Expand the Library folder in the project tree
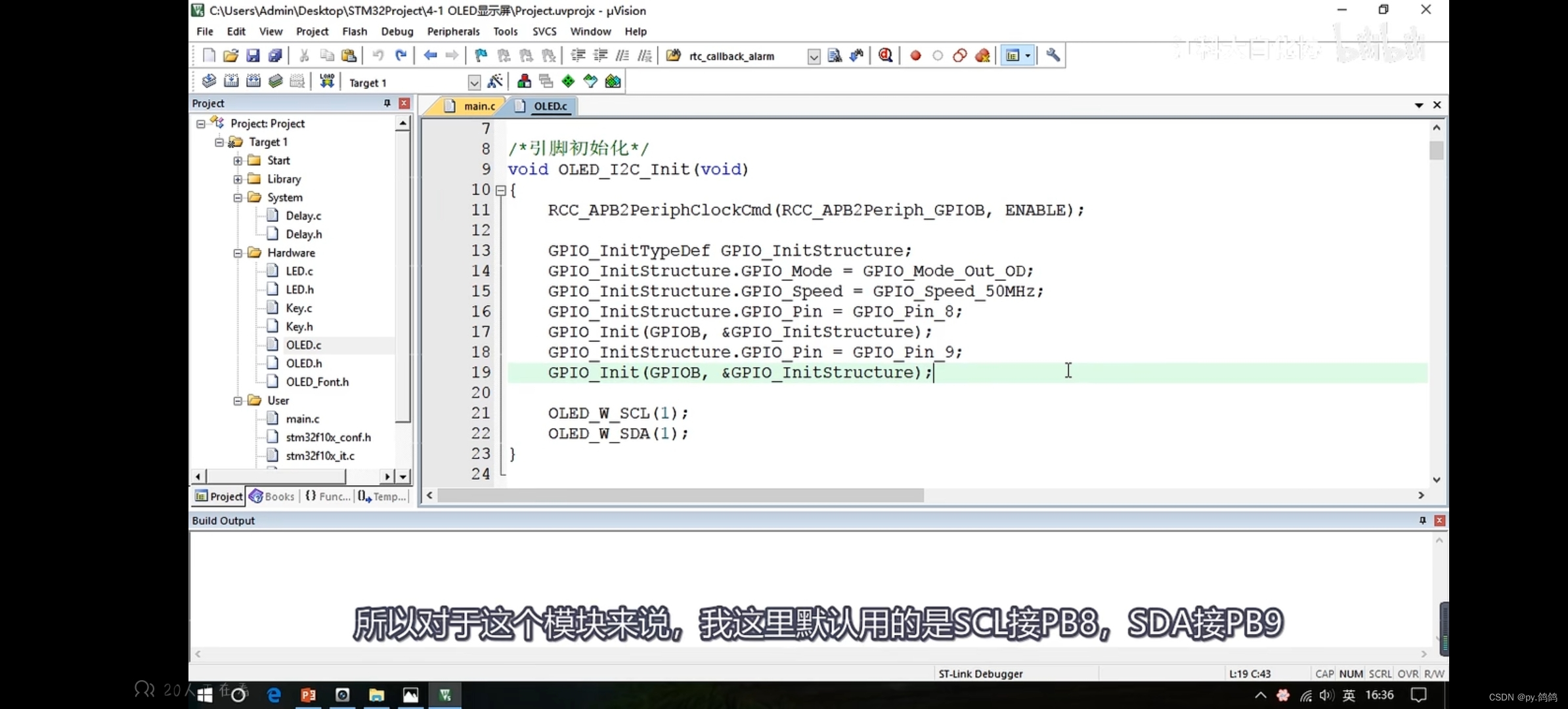Screen dimensions: 1568x709 coord(238,179)
